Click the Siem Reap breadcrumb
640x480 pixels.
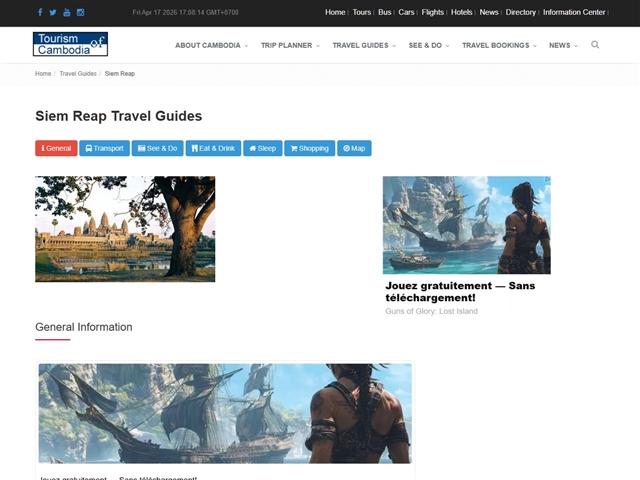[120, 73]
